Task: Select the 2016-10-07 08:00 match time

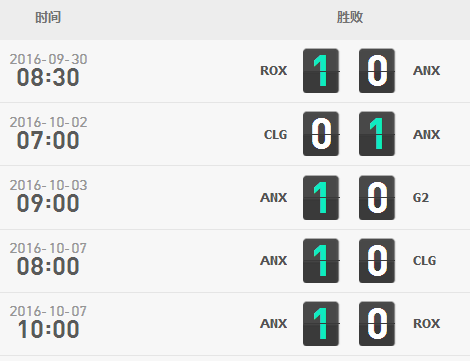Action: (x=48, y=259)
